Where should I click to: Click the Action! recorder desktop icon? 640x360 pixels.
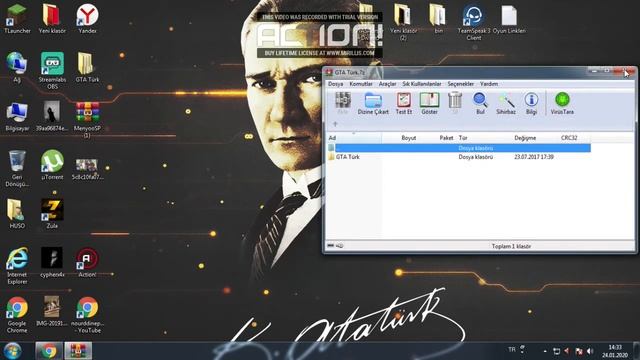(87, 262)
